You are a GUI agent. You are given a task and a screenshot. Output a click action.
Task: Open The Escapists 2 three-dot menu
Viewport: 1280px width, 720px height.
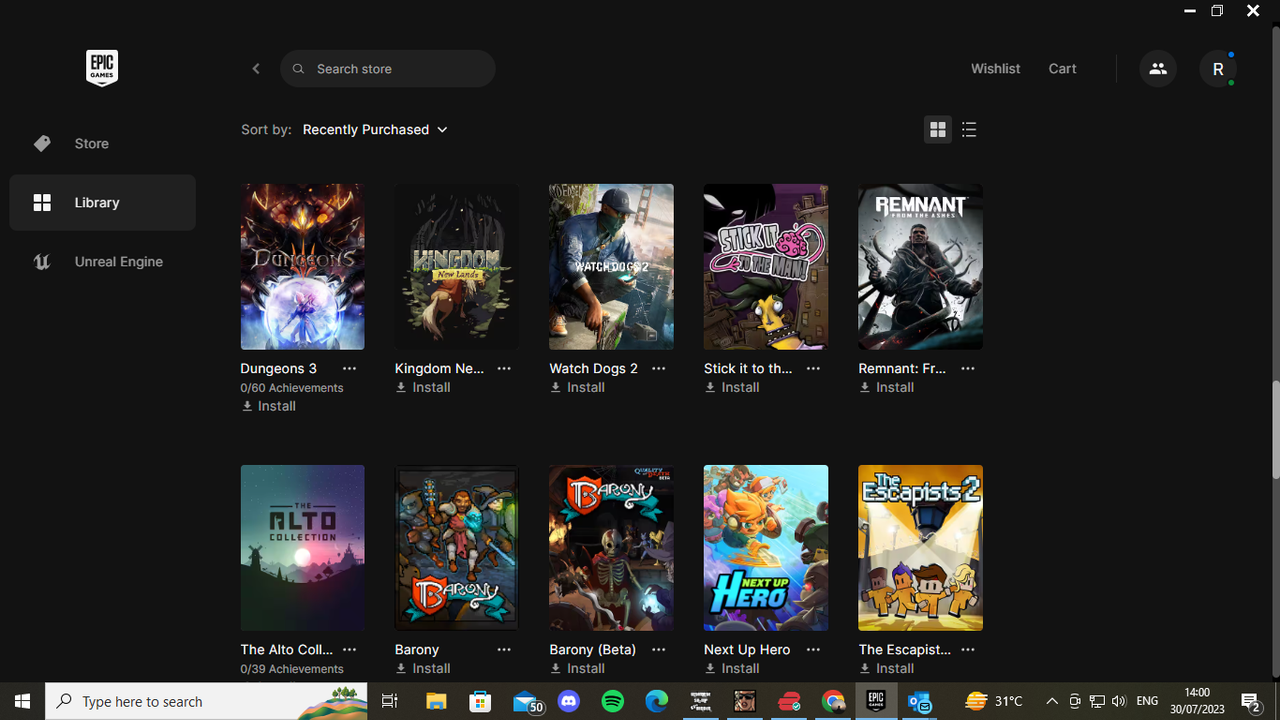(967, 650)
